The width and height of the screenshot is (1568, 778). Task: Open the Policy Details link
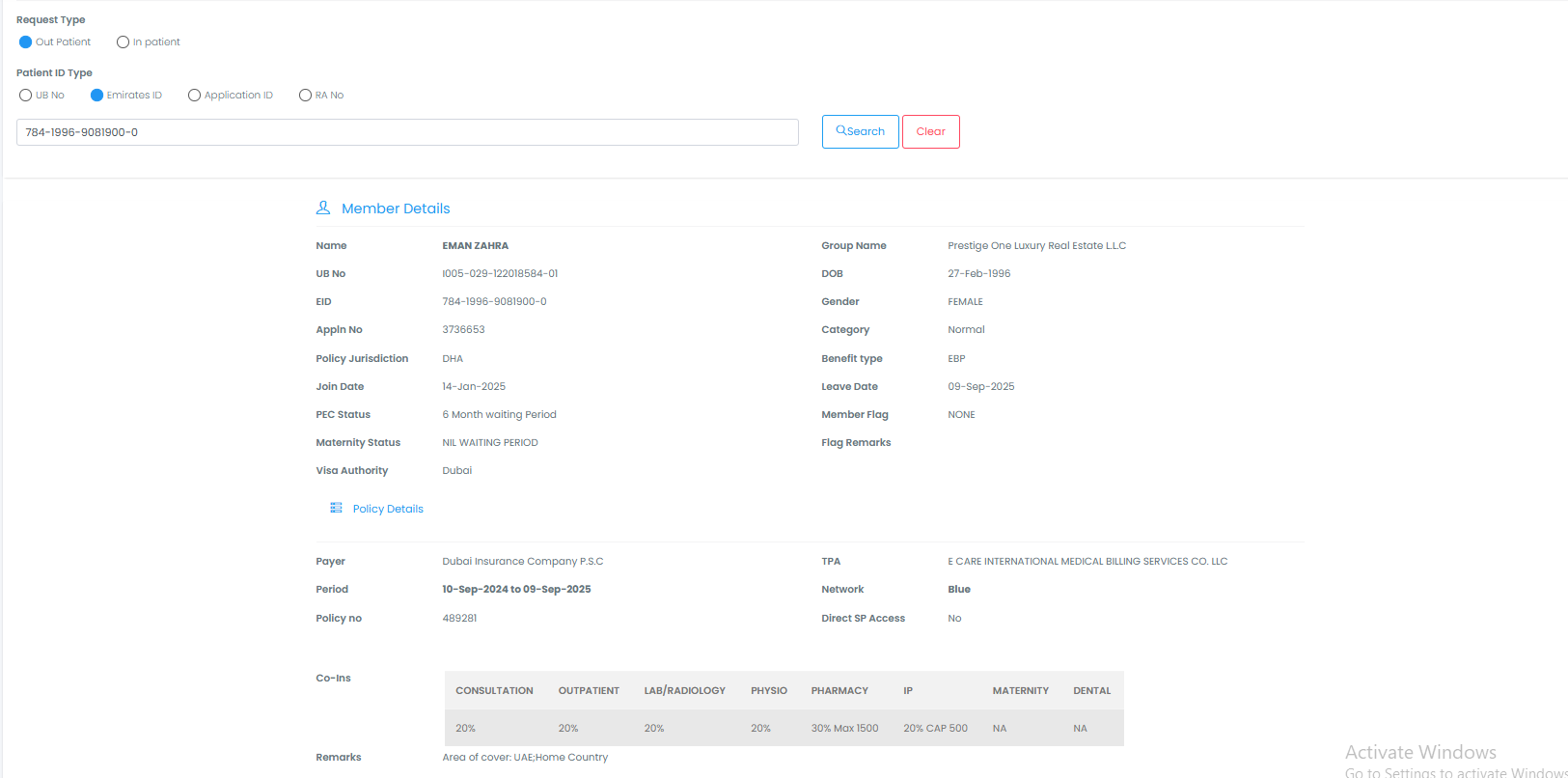pyautogui.click(x=388, y=509)
